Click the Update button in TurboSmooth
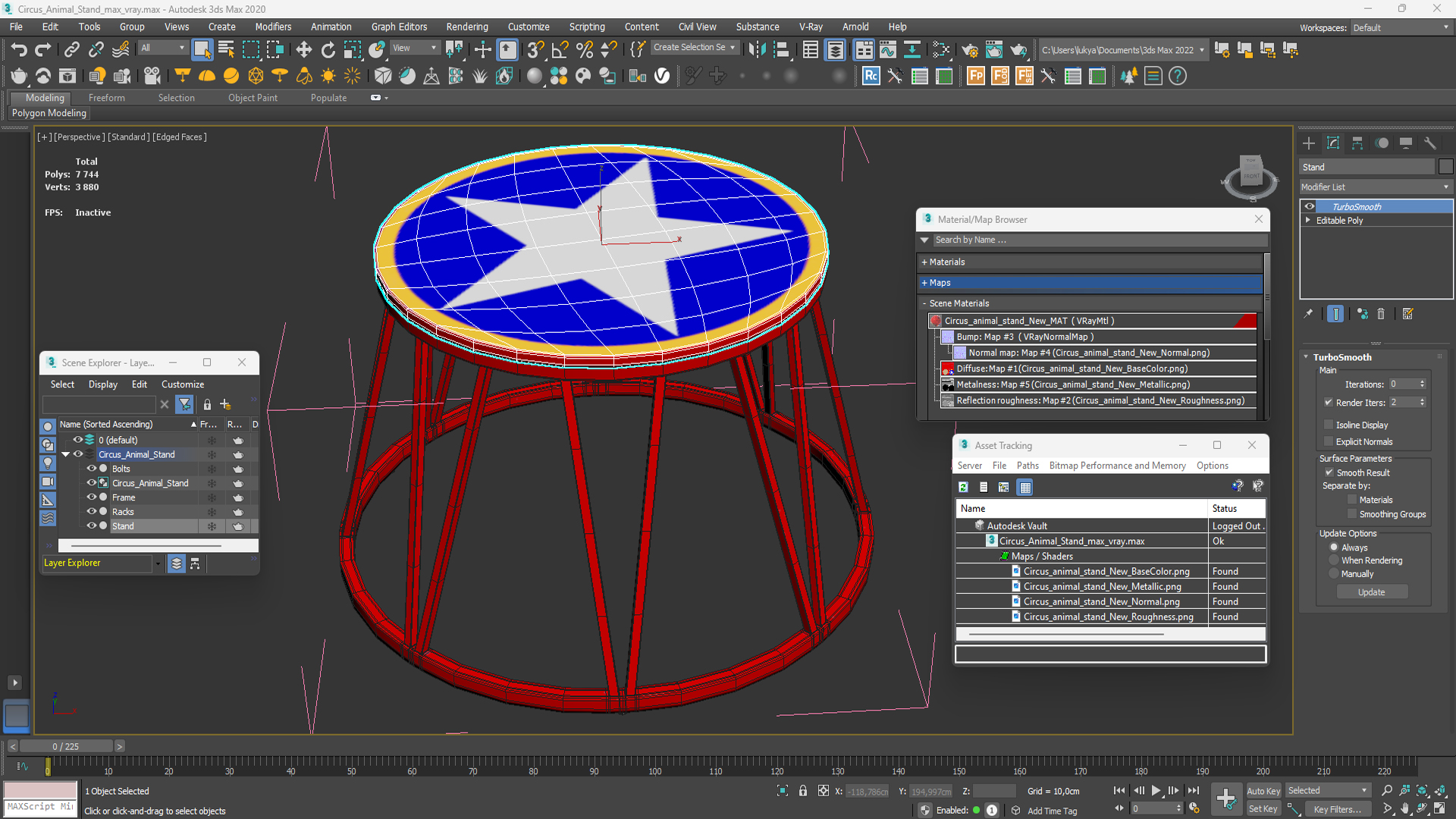This screenshot has width=1456, height=819. pyautogui.click(x=1371, y=592)
